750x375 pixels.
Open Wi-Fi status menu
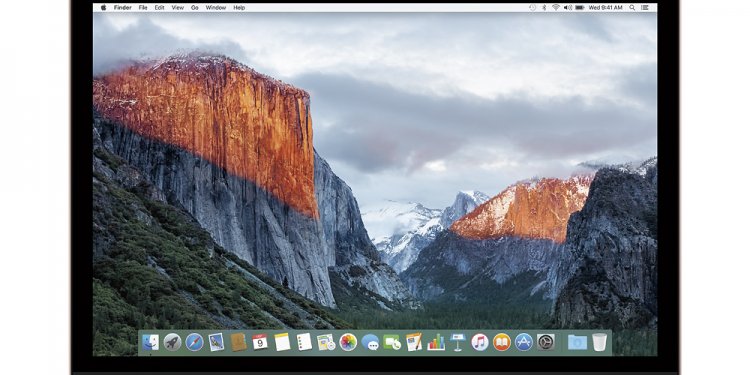click(556, 8)
